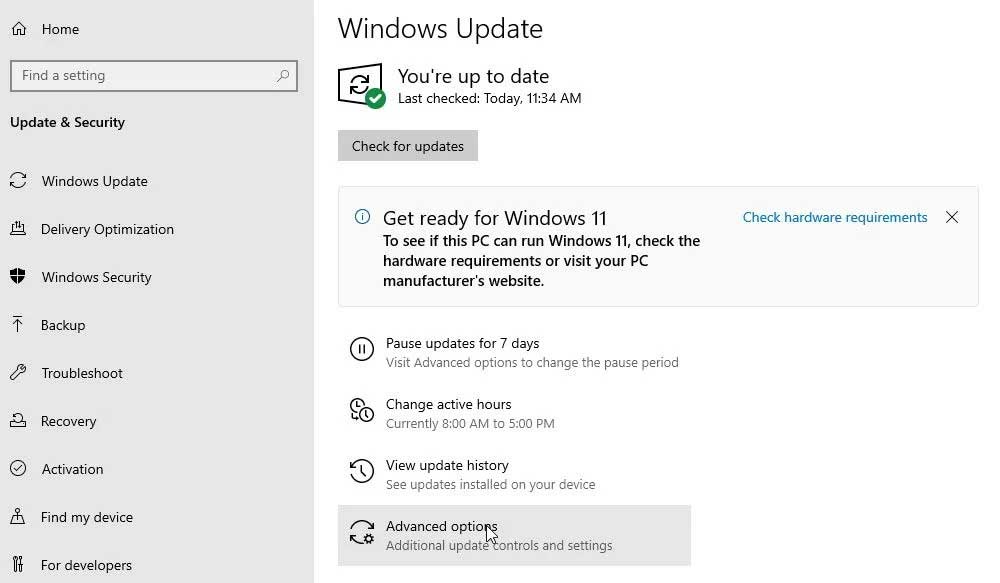Click the Backup icon in the sidebar
Screen dimensions: 1000x583
[20, 325]
